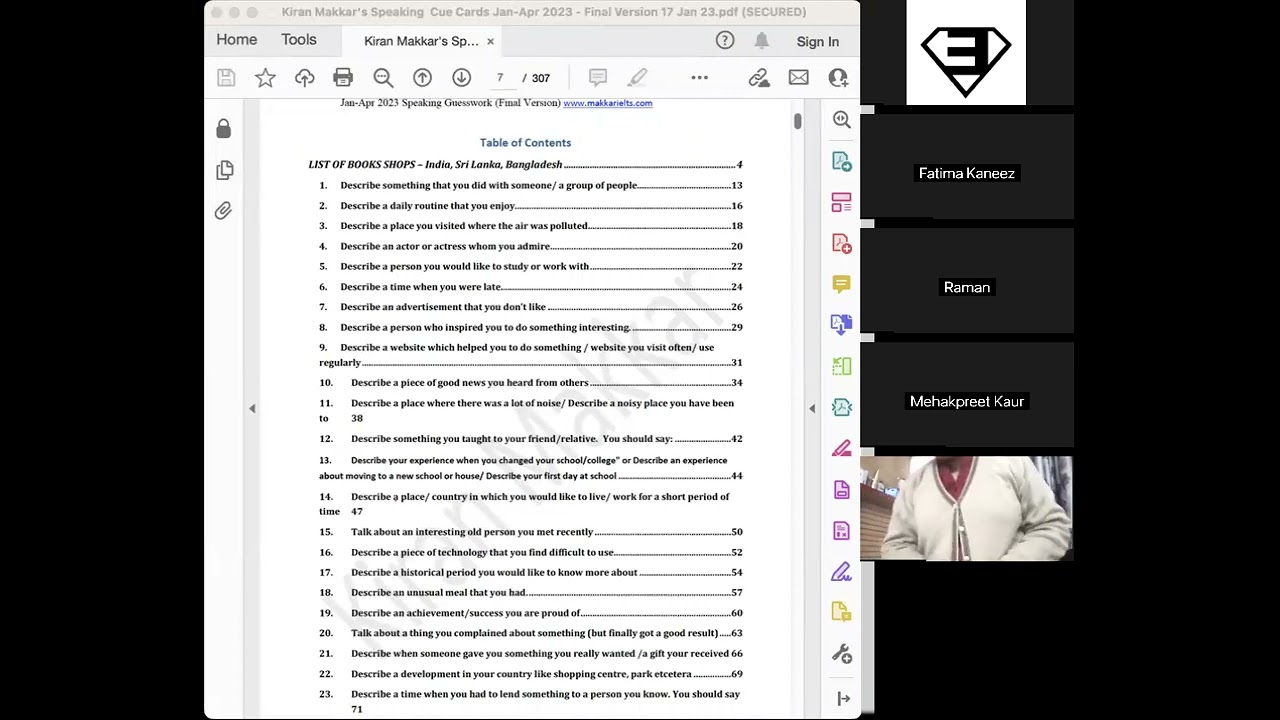The image size is (1280, 720).
Task: Open the Edit PDF tool
Action: (x=842, y=203)
